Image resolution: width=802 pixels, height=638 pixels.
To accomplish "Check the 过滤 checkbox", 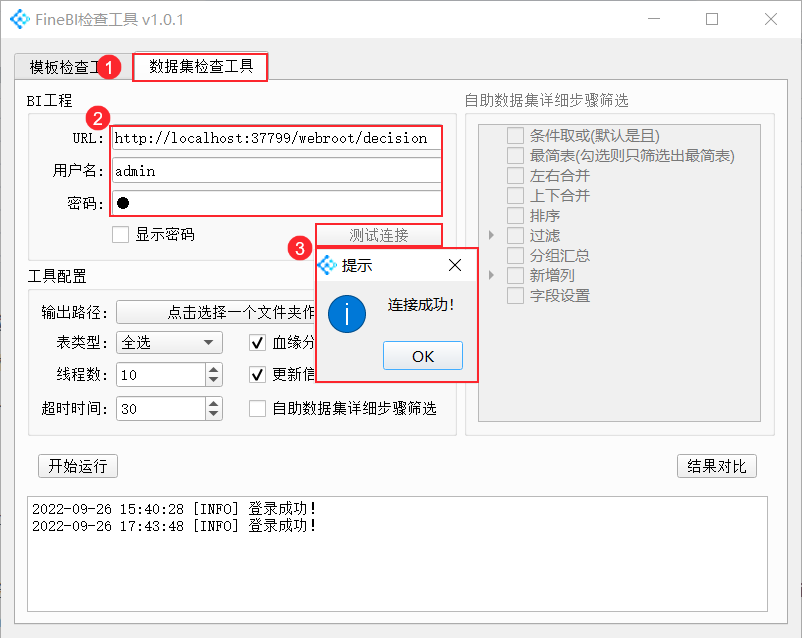I will [516, 235].
